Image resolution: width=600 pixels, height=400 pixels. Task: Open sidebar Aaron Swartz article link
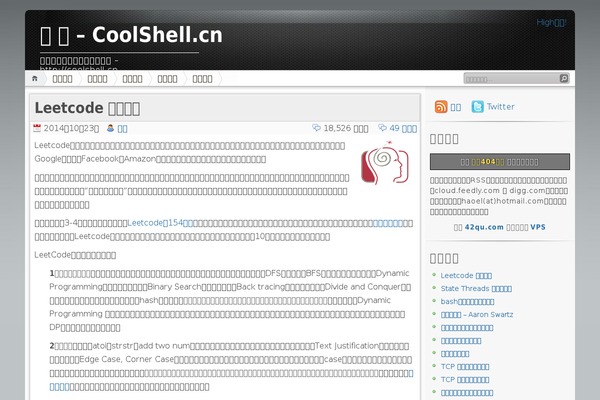click(477, 315)
